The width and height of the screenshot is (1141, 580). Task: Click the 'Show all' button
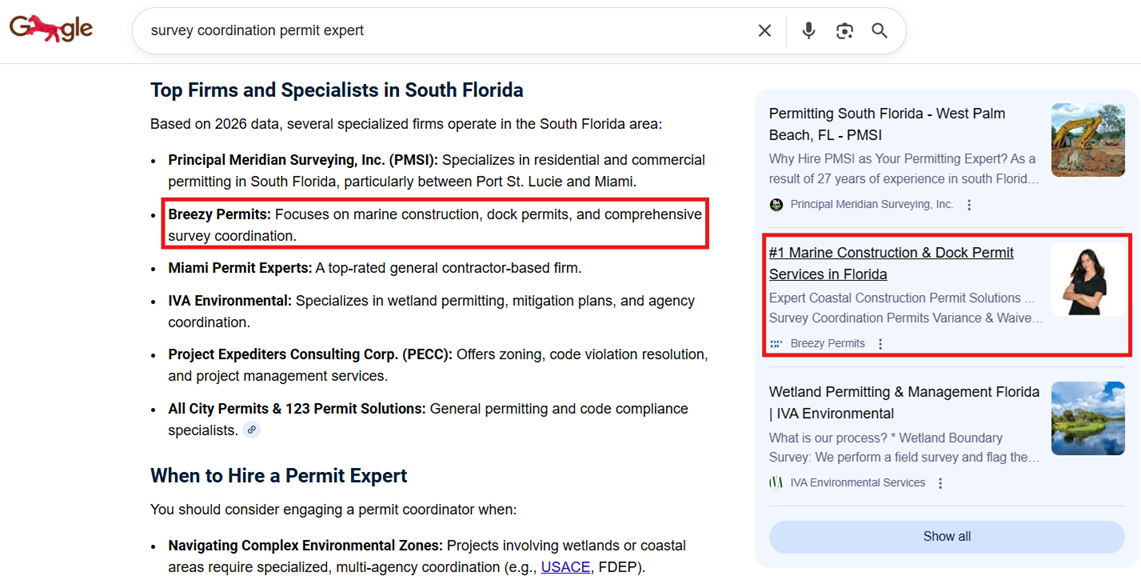click(x=947, y=536)
